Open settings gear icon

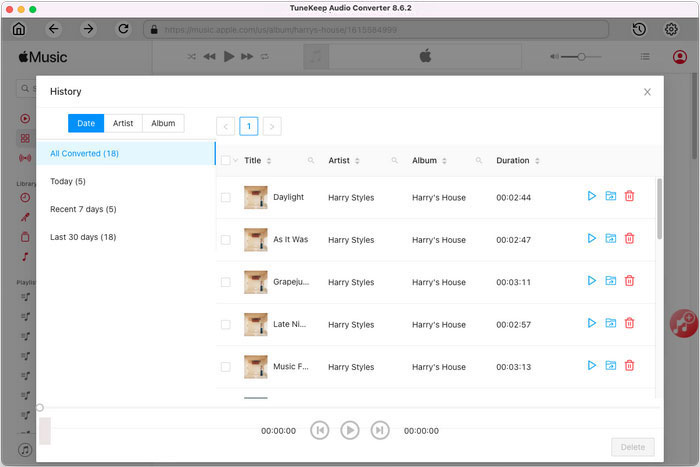click(x=671, y=29)
